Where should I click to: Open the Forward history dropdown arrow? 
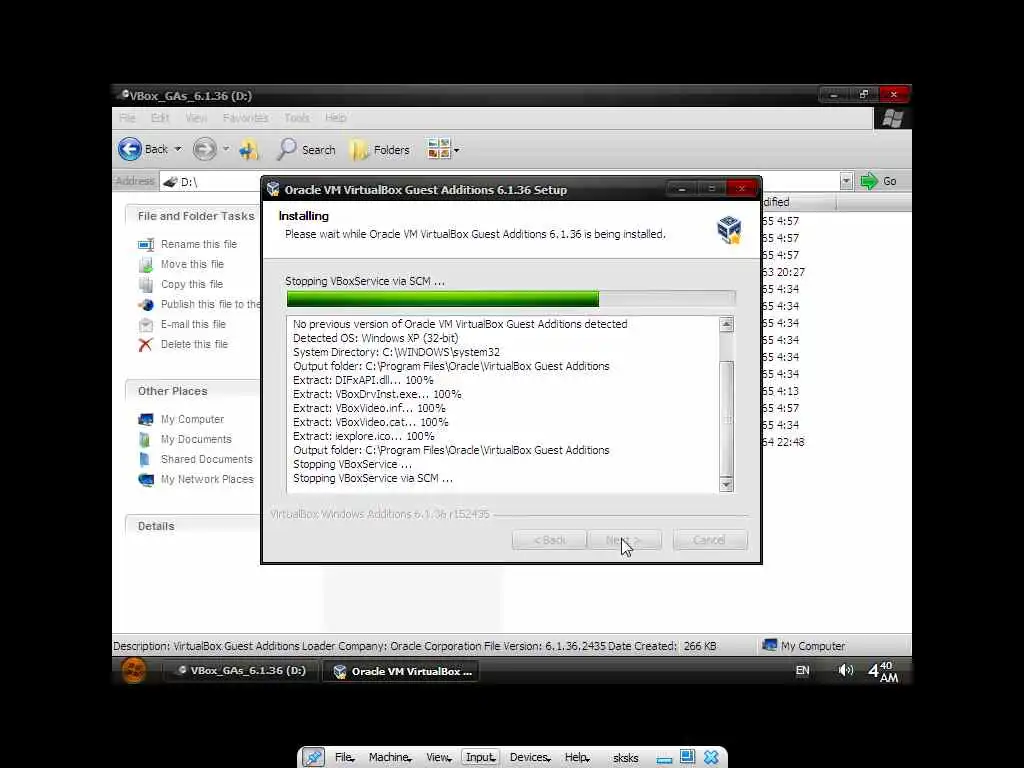coord(226,149)
